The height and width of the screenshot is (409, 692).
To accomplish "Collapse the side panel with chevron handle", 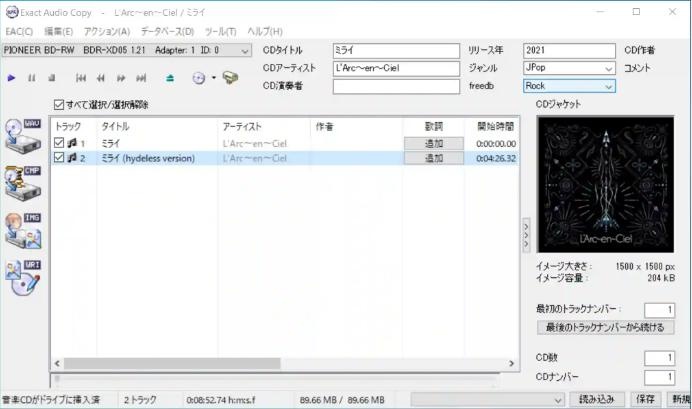I will [x=526, y=235].
